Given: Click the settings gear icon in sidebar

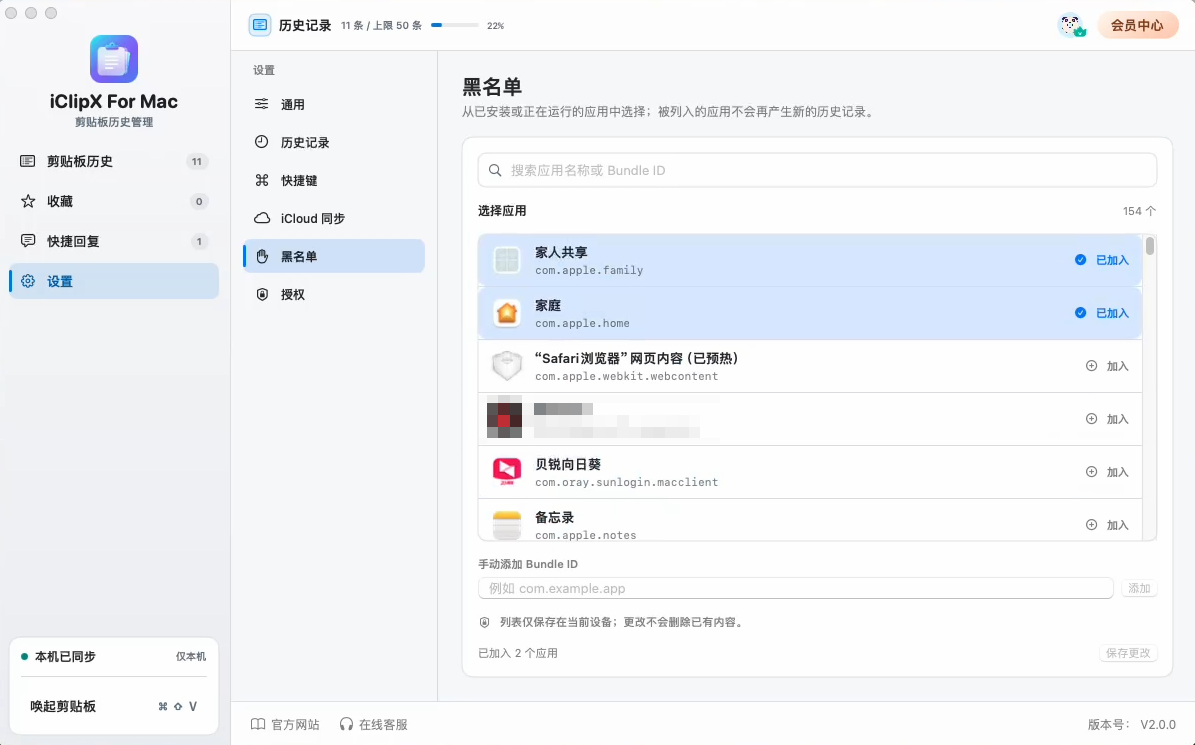Looking at the screenshot, I should pos(28,281).
